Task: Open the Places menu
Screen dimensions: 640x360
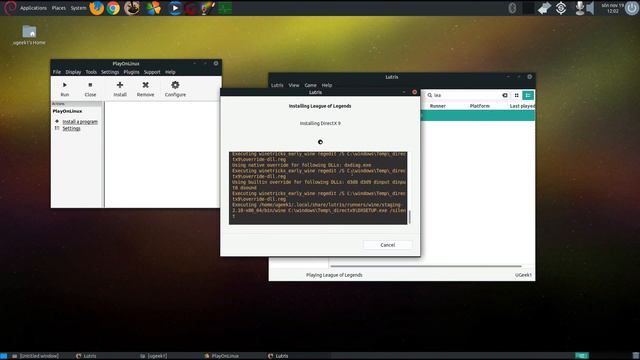Action: click(x=59, y=8)
